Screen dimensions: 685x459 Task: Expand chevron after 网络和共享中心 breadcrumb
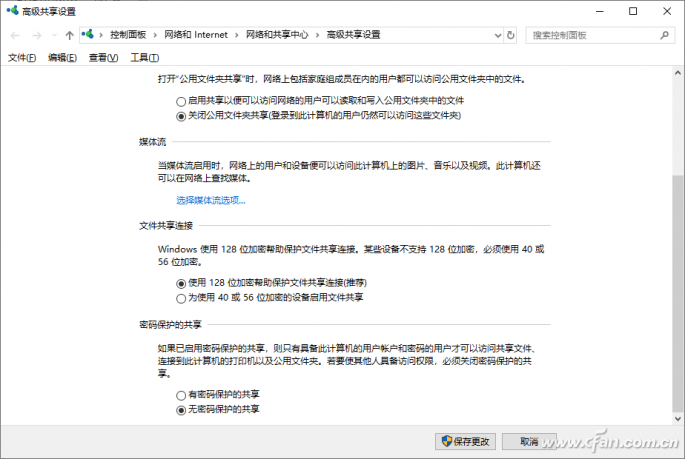[x=318, y=35]
